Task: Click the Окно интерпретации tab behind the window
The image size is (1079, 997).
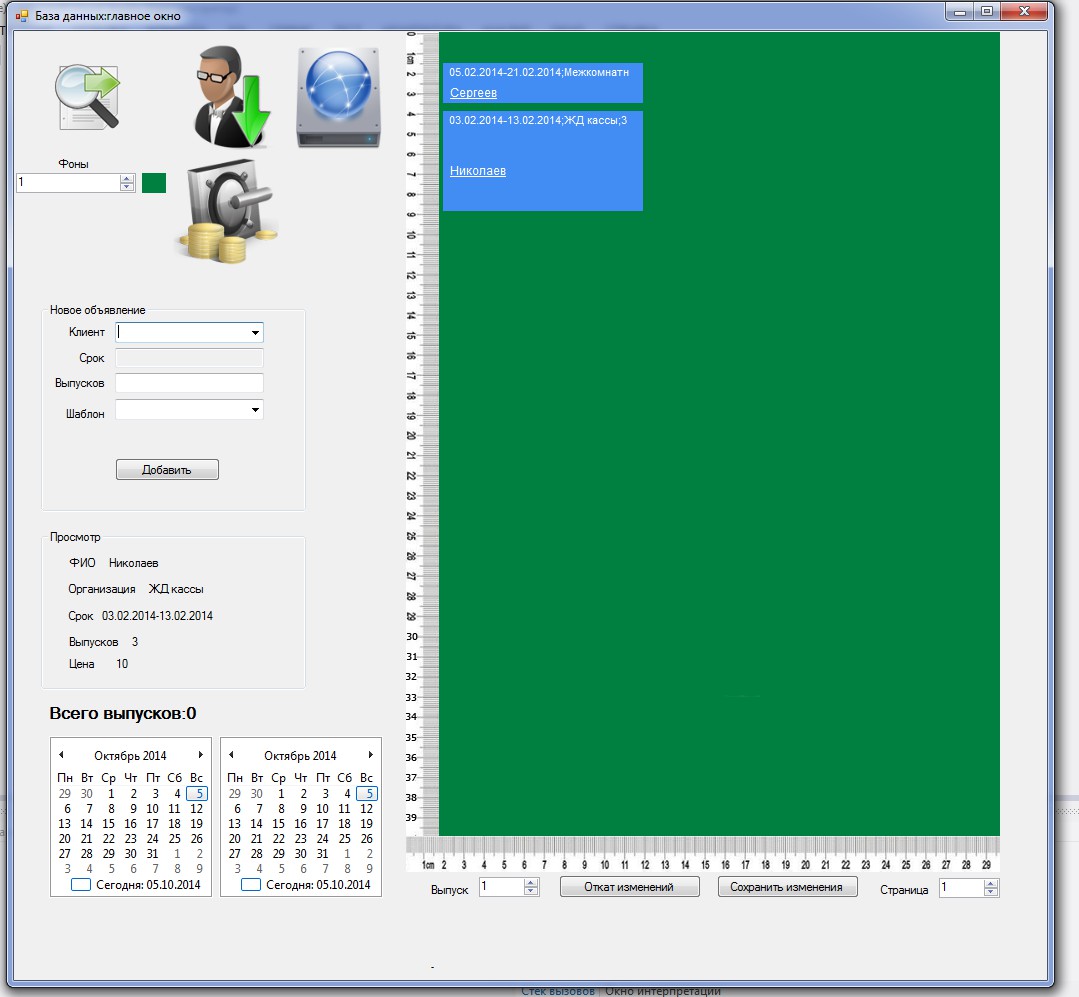Action: coord(663,991)
